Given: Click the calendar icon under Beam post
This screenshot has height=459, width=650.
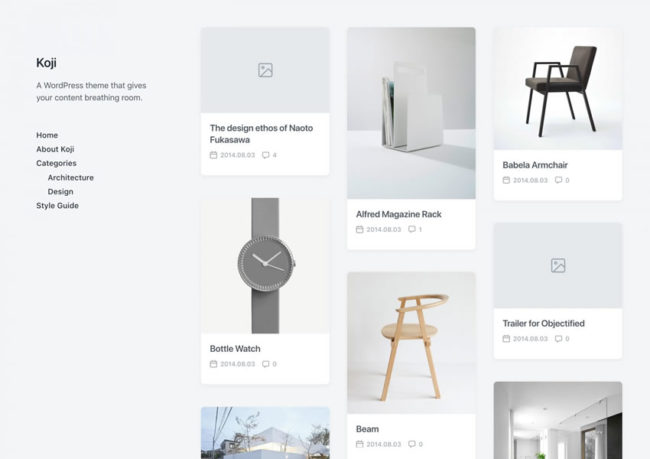Looking at the screenshot, I should tap(359, 444).
